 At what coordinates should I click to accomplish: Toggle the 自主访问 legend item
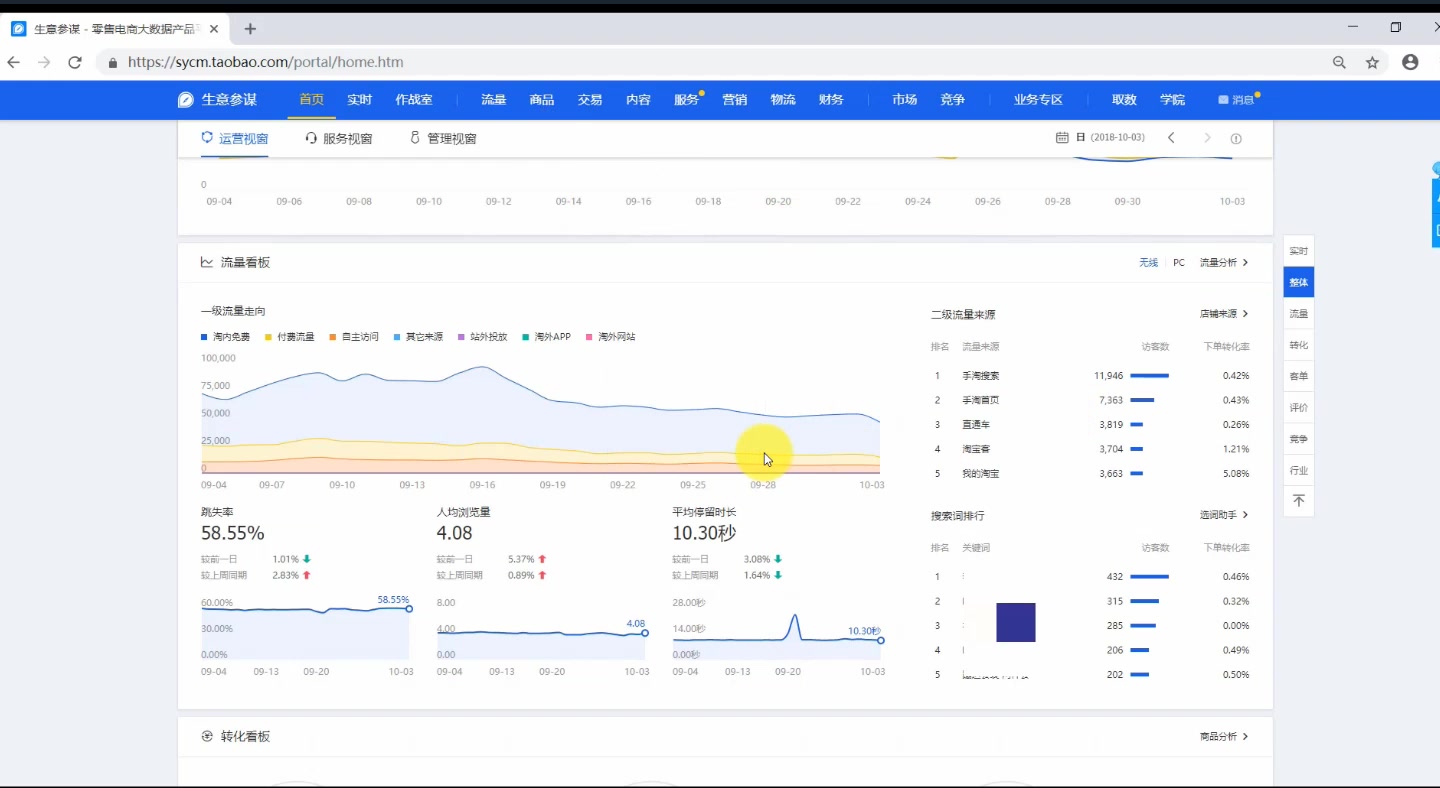[x=354, y=337]
